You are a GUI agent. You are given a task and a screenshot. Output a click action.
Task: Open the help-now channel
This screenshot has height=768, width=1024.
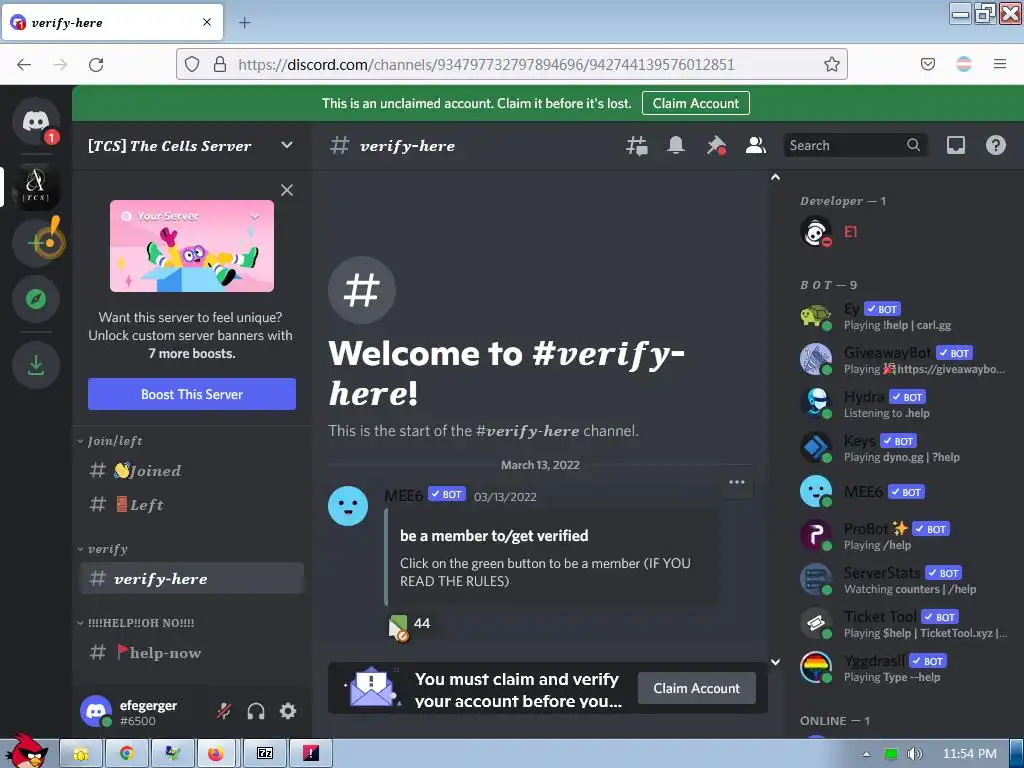tap(192, 652)
